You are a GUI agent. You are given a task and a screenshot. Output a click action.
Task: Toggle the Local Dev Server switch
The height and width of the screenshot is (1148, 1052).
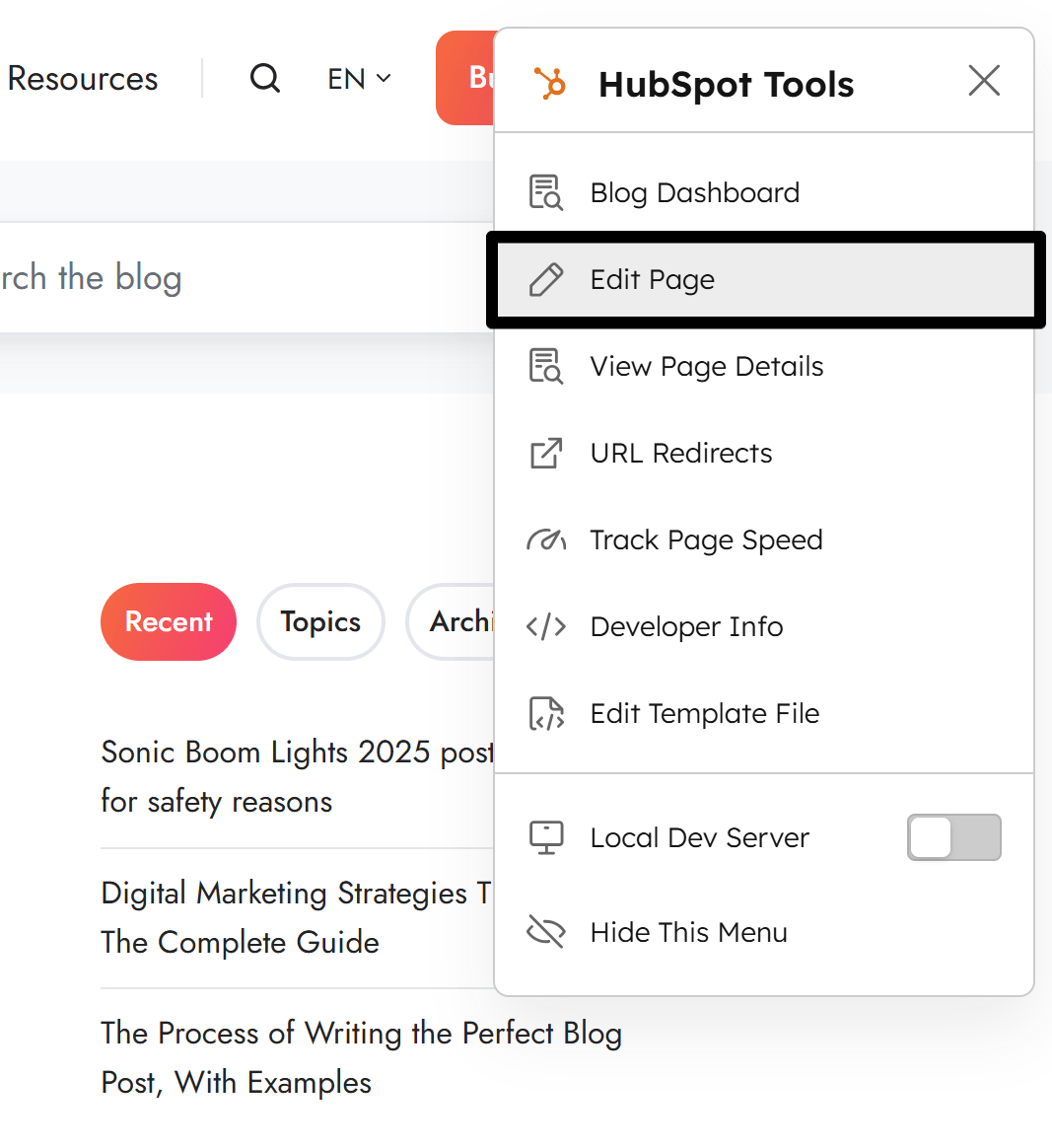tap(954, 837)
